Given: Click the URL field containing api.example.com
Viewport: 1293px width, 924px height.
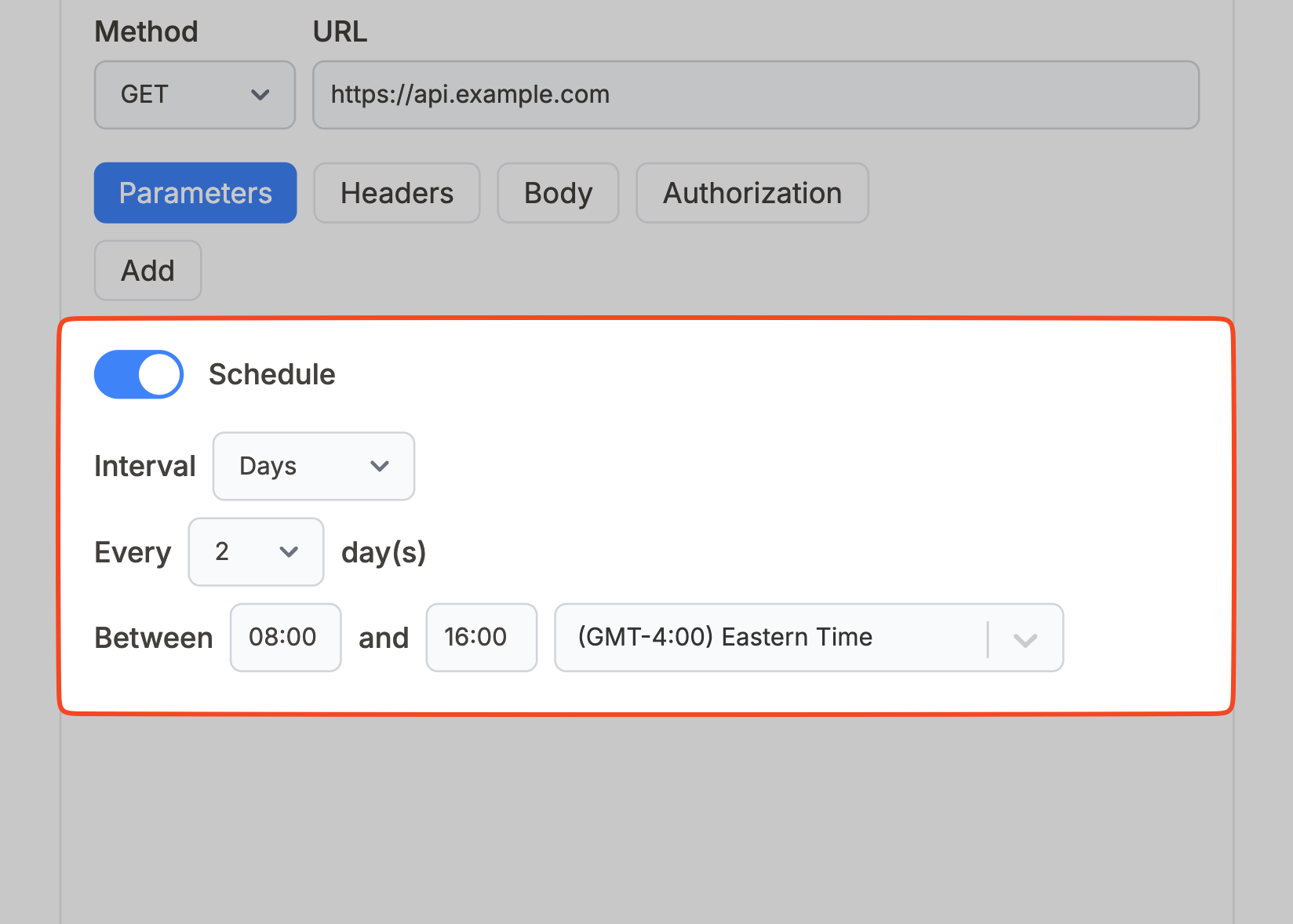Looking at the screenshot, I should 755,95.
